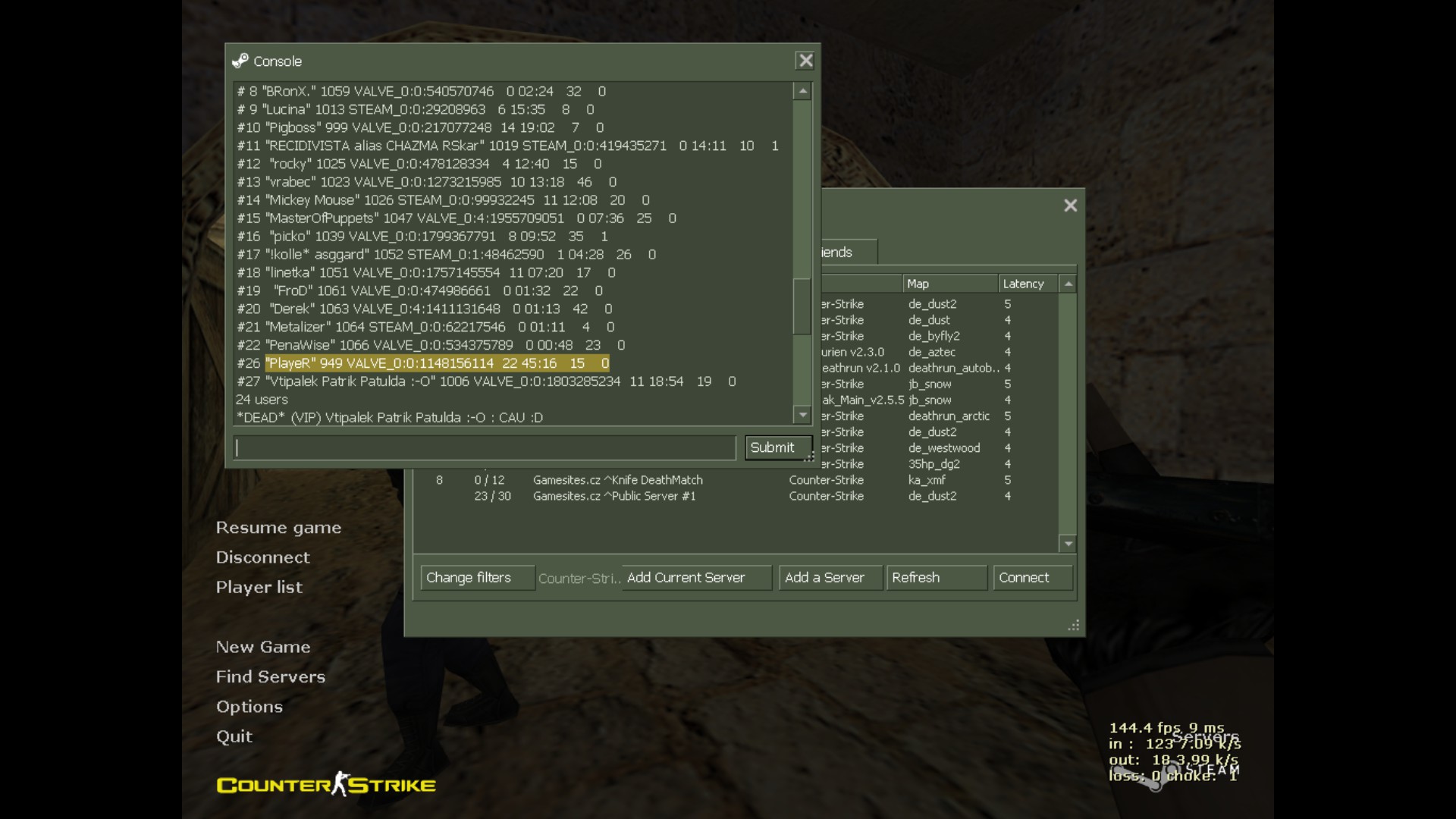This screenshot has height=819, width=1456.
Task: Close the Console window
Action: [x=805, y=61]
